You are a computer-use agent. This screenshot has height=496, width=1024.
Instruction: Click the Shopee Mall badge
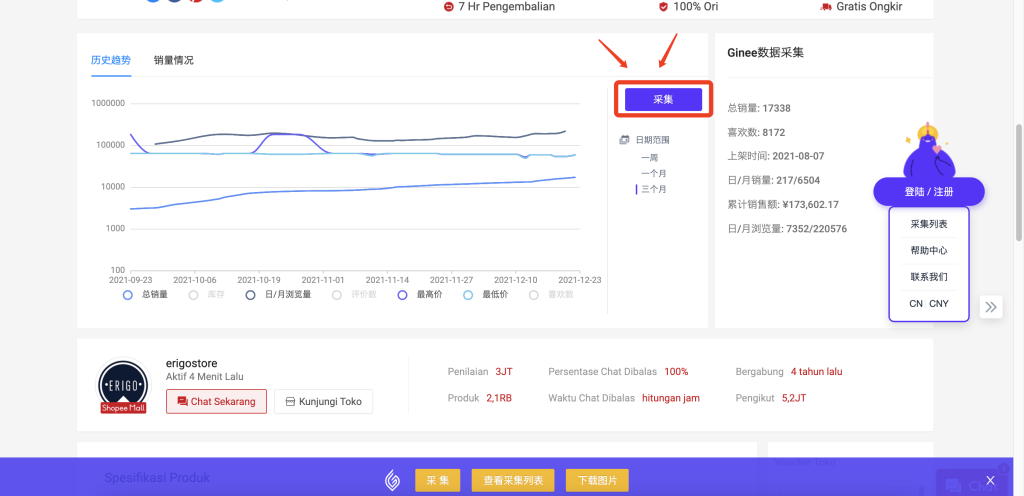click(123, 408)
